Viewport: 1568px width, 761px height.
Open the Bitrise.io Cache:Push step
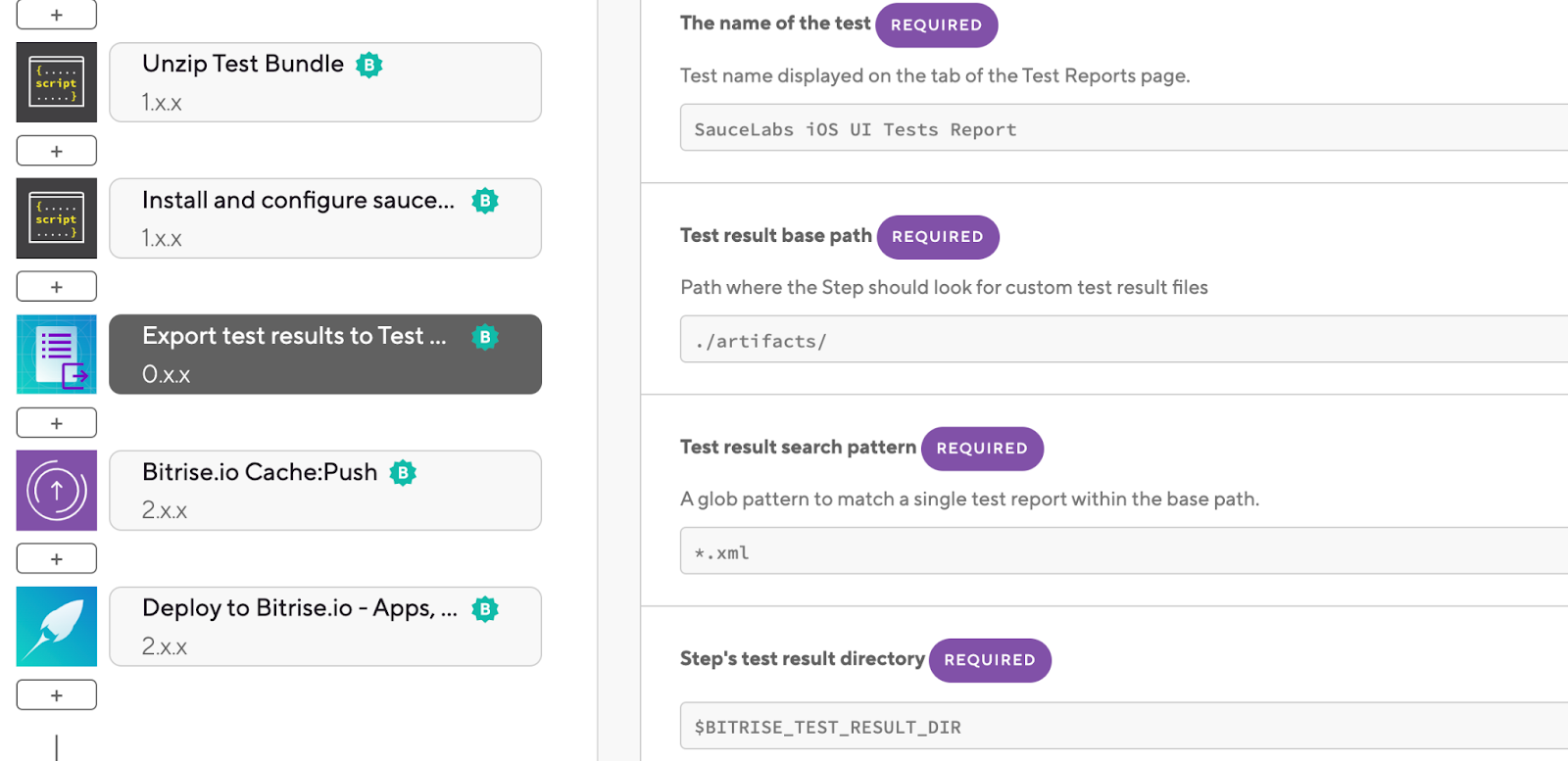pyautogui.click(x=324, y=491)
